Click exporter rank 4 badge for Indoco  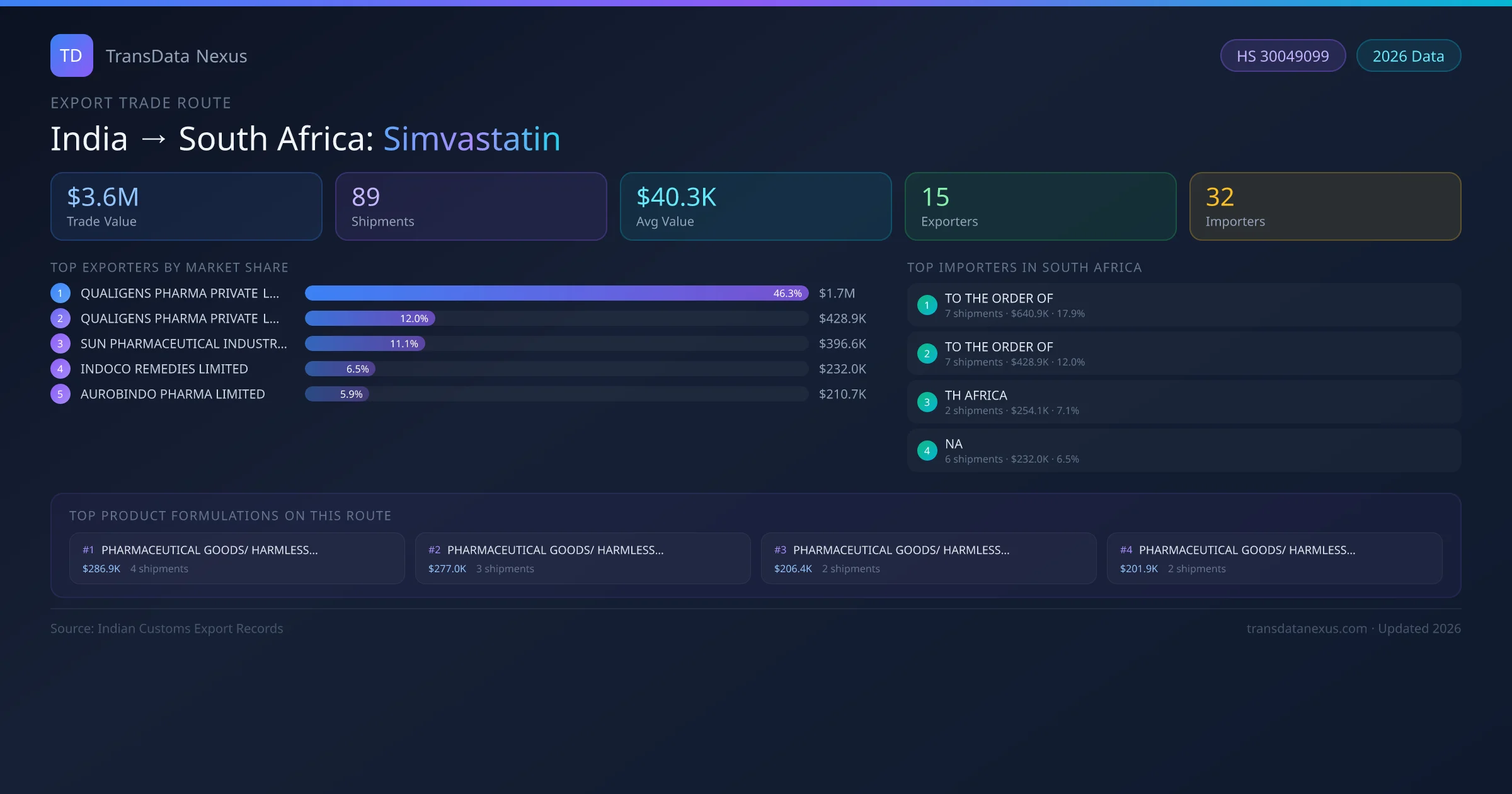pyautogui.click(x=60, y=369)
